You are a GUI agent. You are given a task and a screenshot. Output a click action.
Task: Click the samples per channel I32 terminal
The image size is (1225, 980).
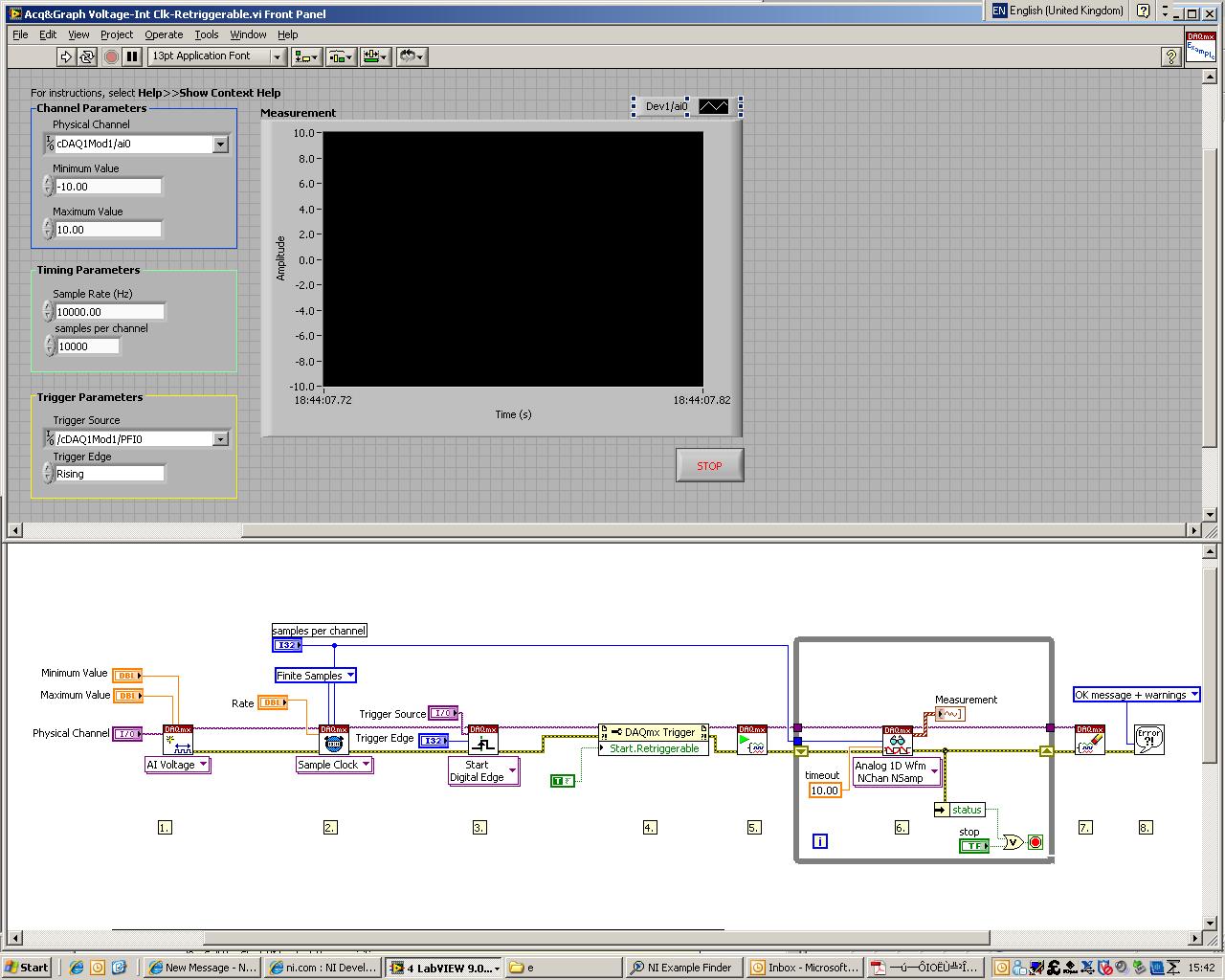[288, 646]
